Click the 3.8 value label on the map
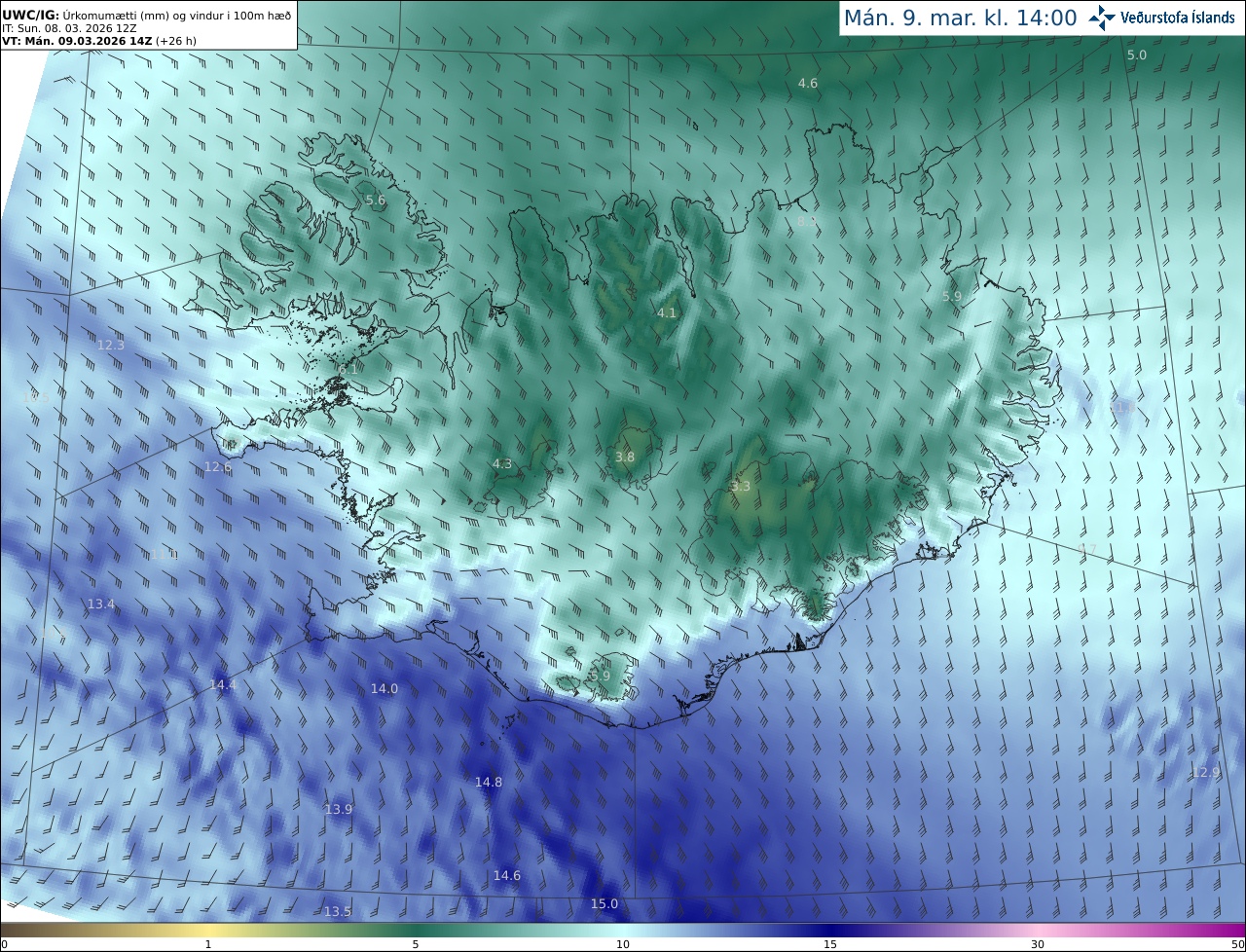 [625, 458]
